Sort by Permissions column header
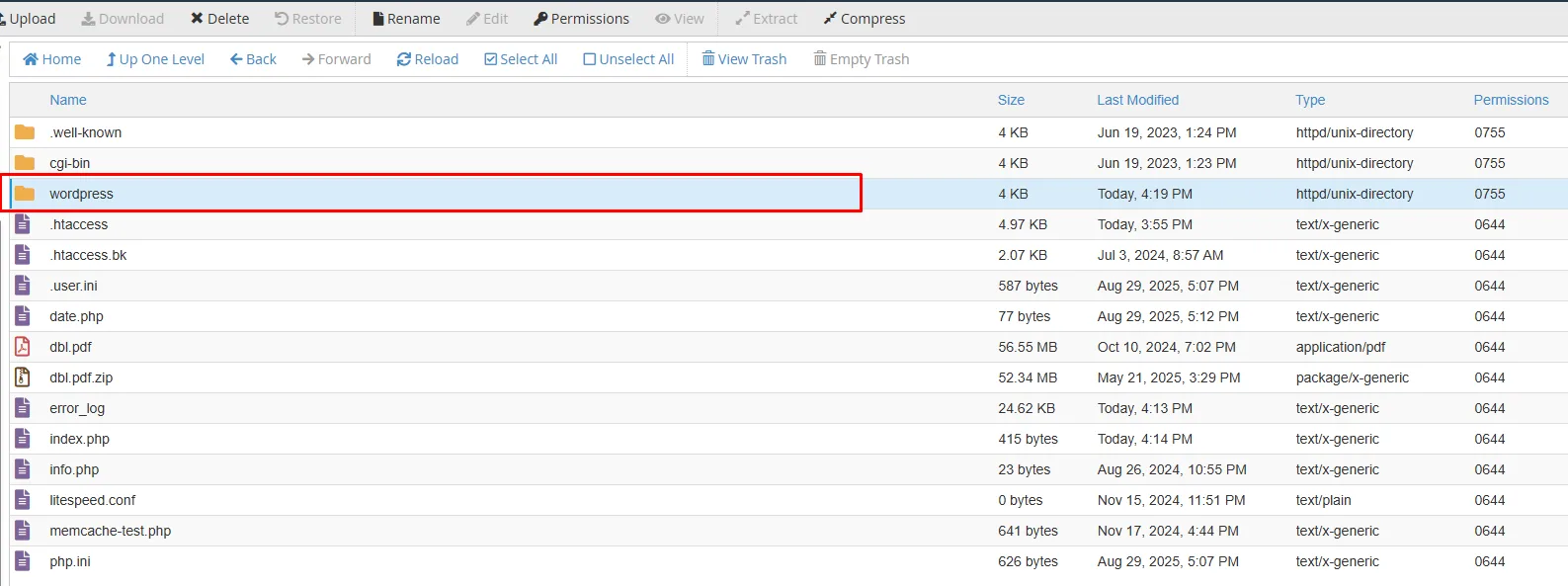The height and width of the screenshot is (586, 1568). (x=1511, y=100)
